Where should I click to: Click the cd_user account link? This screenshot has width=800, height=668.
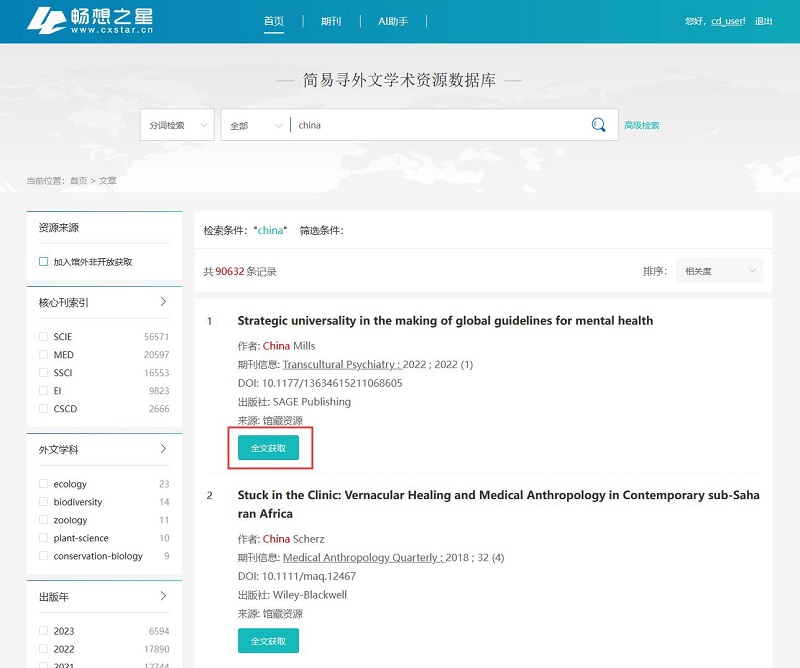click(x=728, y=21)
